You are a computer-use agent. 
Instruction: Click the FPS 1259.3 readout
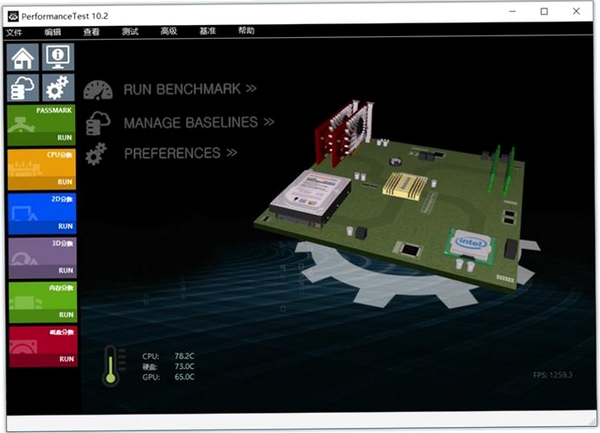[x=553, y=375]
